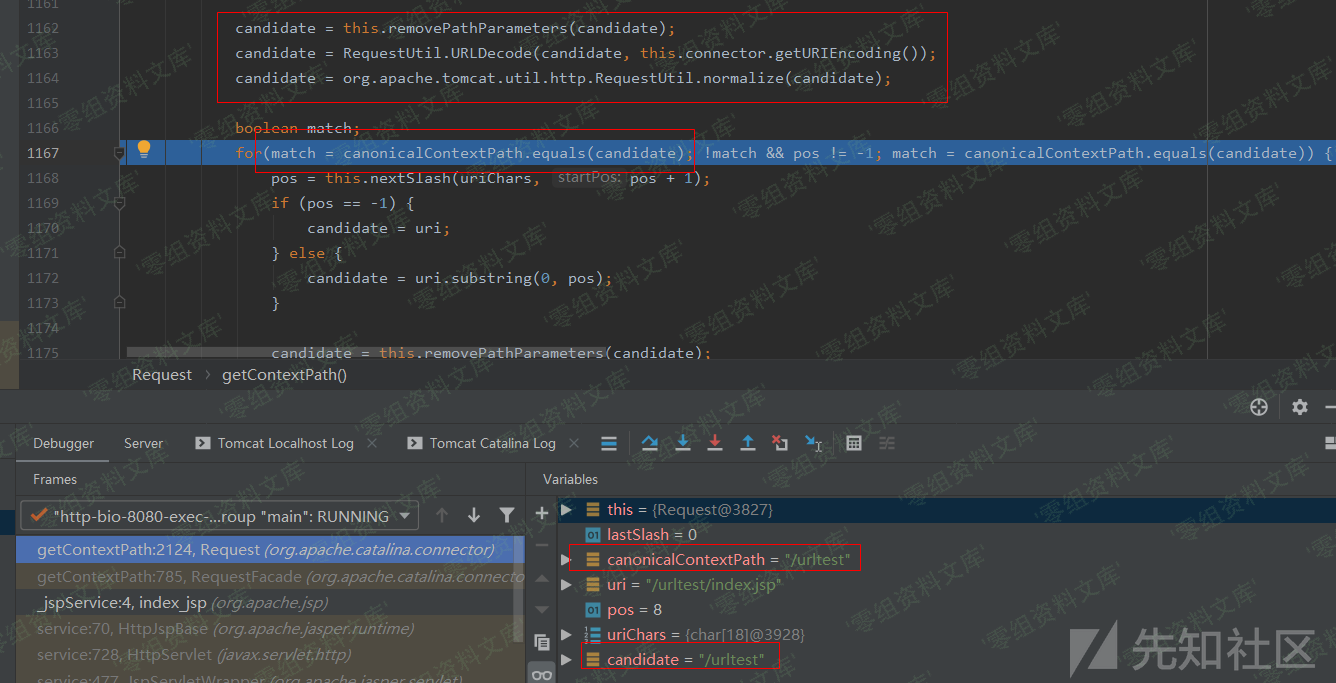1336x683 pixels.
Task: Click the Step Out icon
Action: (x=747, y=443)
